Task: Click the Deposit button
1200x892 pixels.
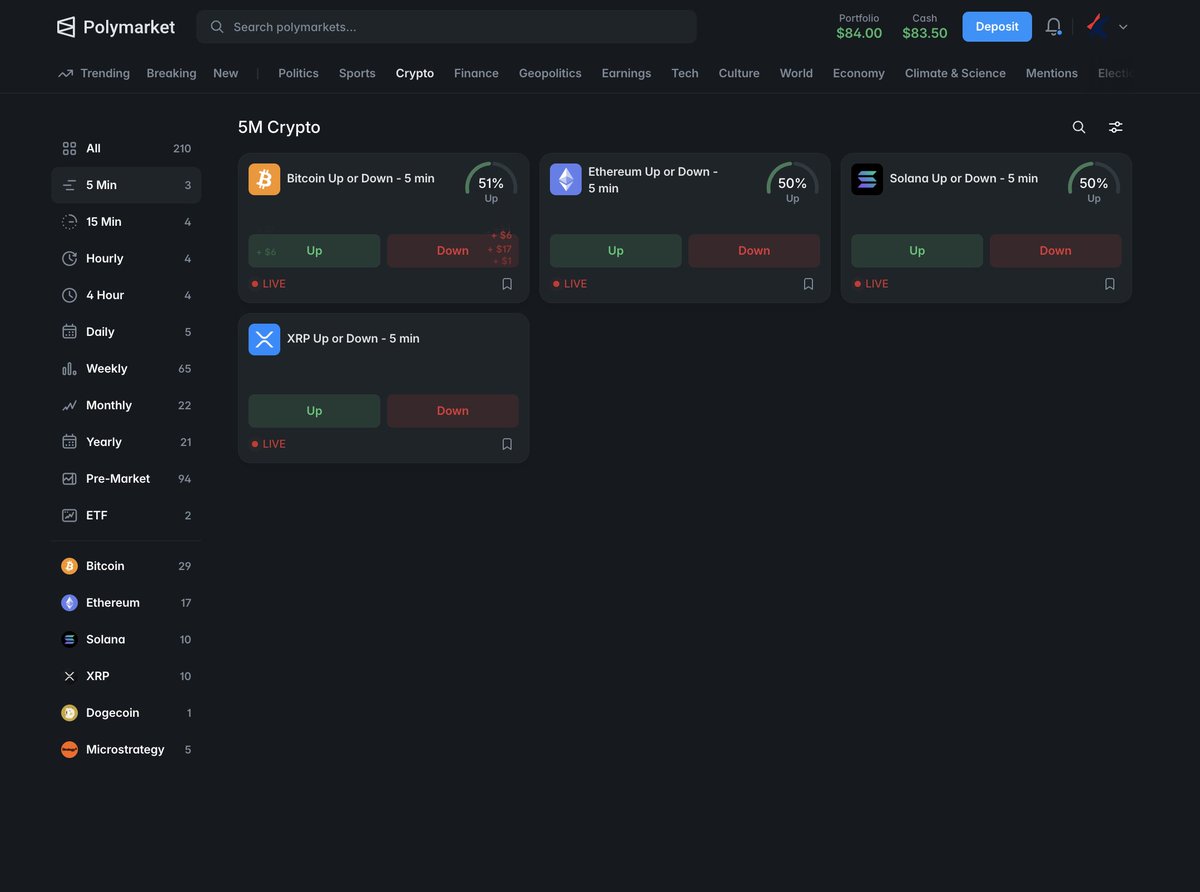Action: (997, 27)
